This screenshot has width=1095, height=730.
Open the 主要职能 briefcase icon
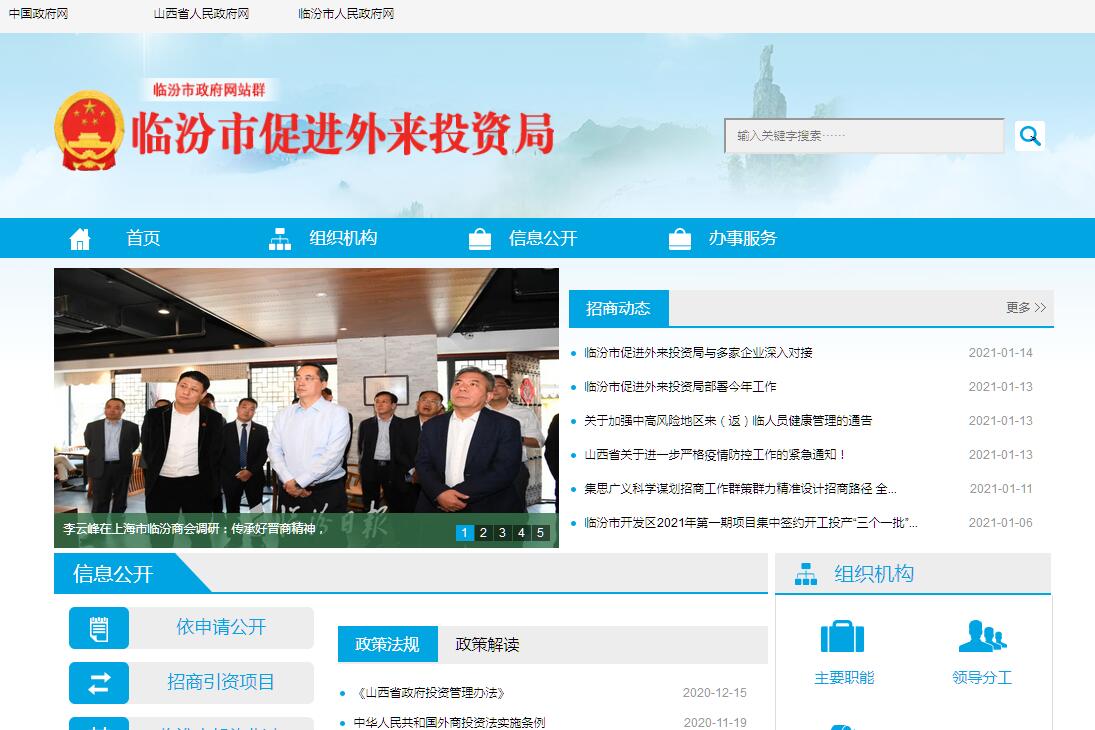[x=842, y=637]
